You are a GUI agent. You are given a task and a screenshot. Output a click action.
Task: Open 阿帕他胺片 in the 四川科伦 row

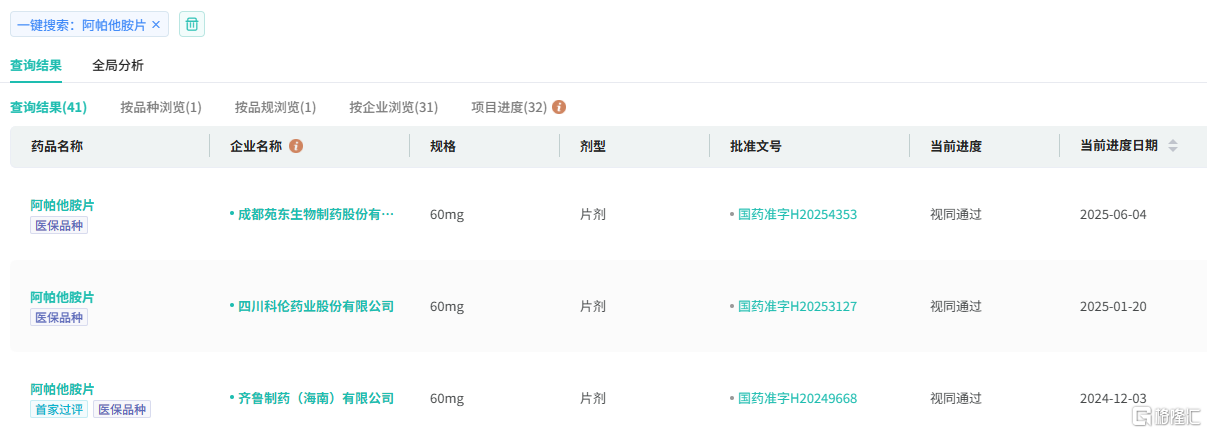coord(62,297)
